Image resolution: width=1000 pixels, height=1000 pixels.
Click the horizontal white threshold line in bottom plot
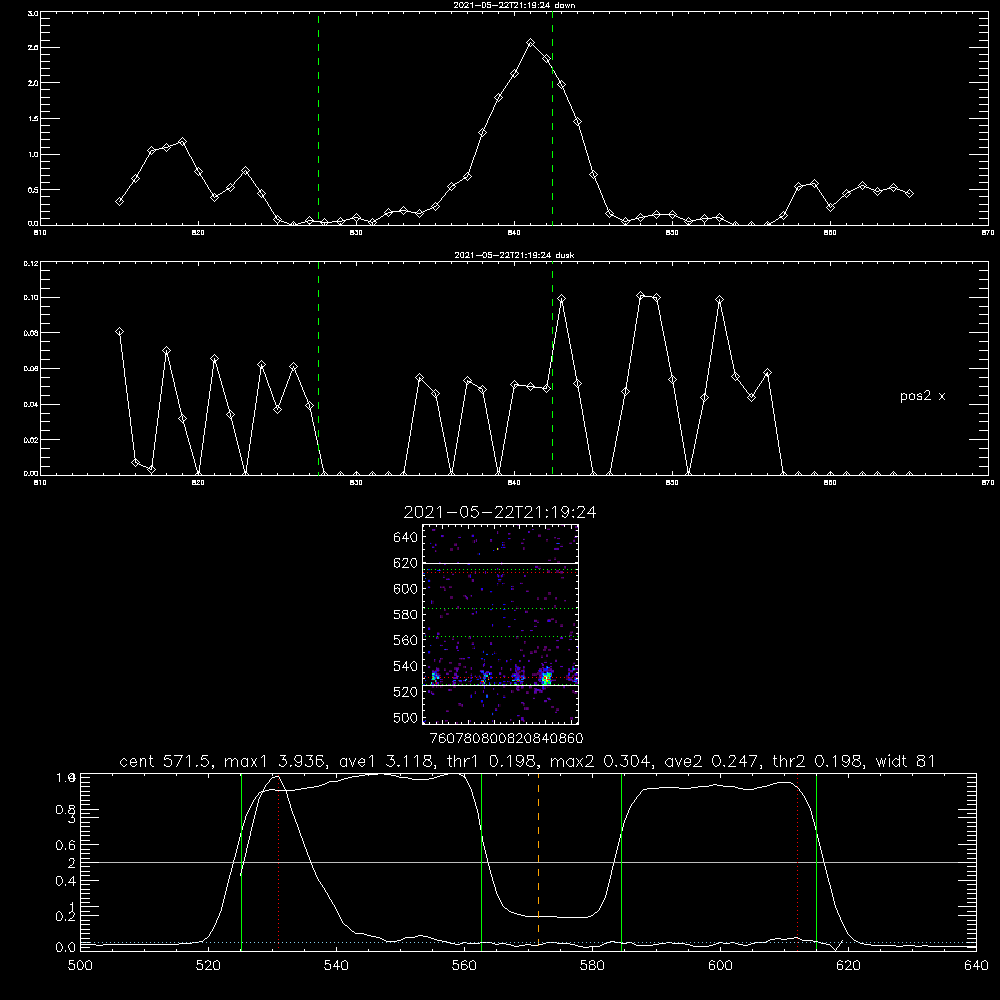click(x=528, y=862)
